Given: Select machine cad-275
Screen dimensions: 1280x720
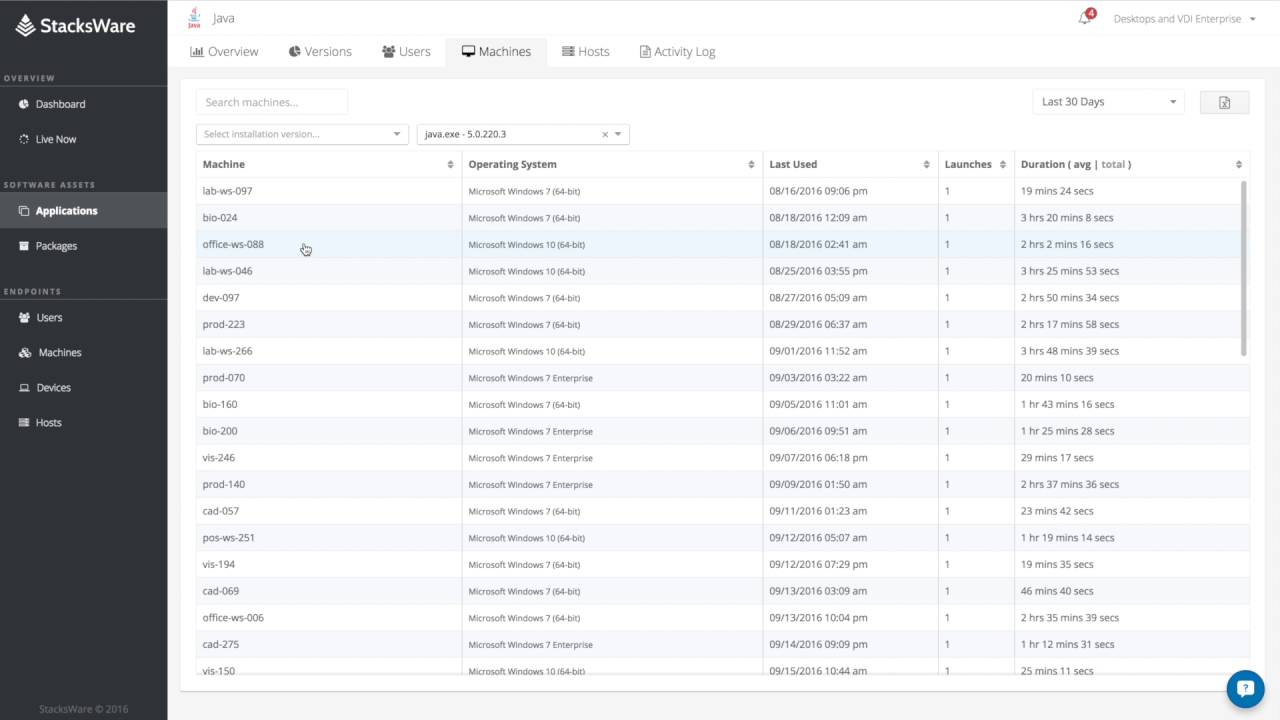Looking at the screenshot, I should [x=220, y=645].
